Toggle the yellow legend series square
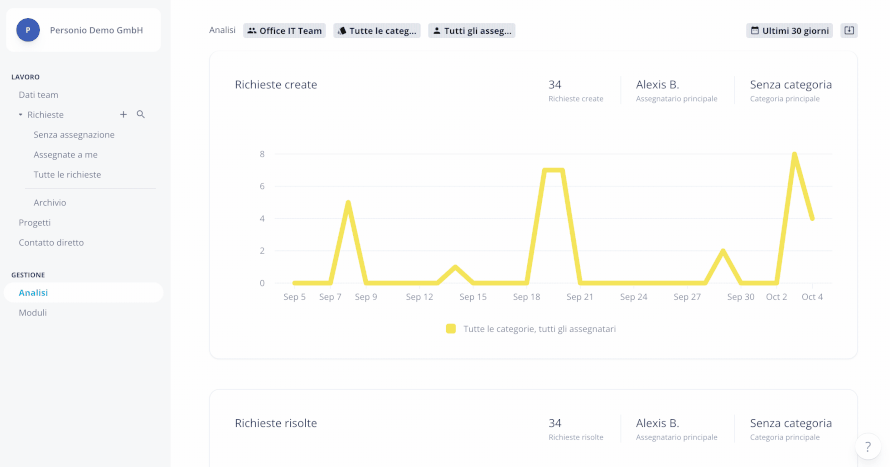This screenshot has height=467, width=890. click(451, 329)
